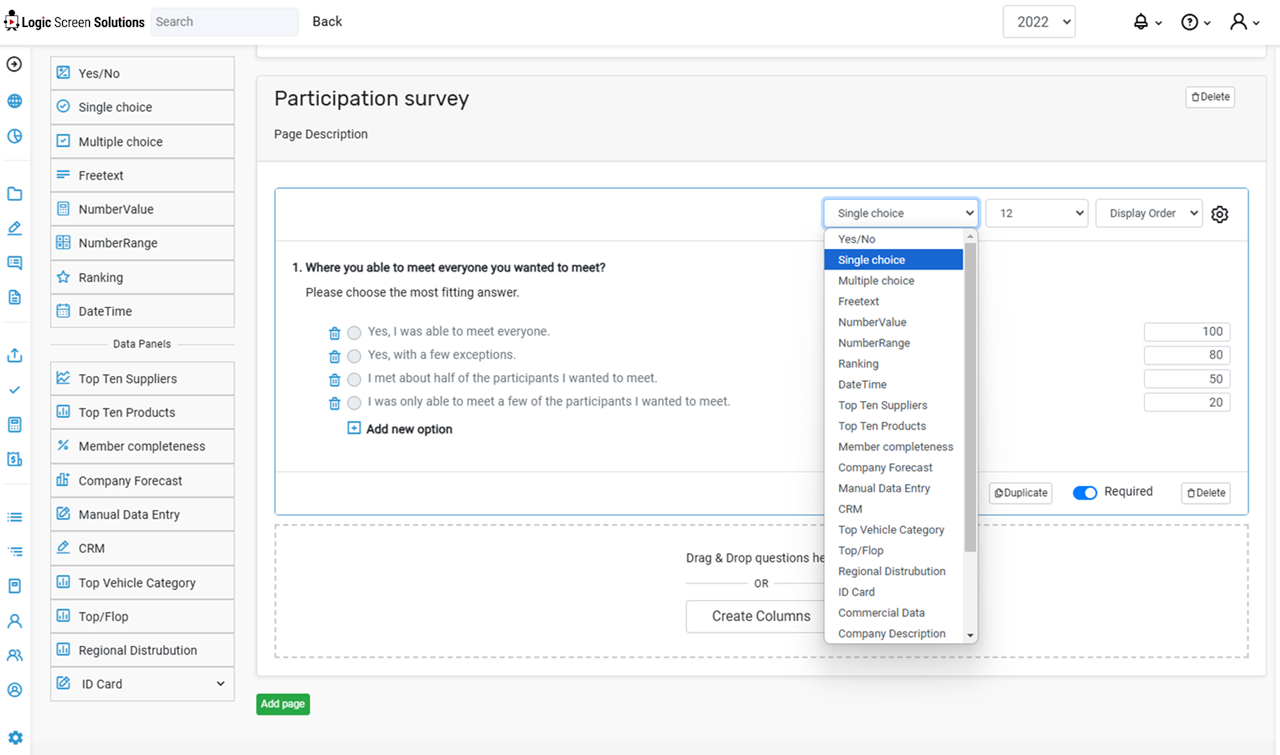Delete the 'only able to meet a few' option
1280x755 pixels.
(x=335, y=403)
